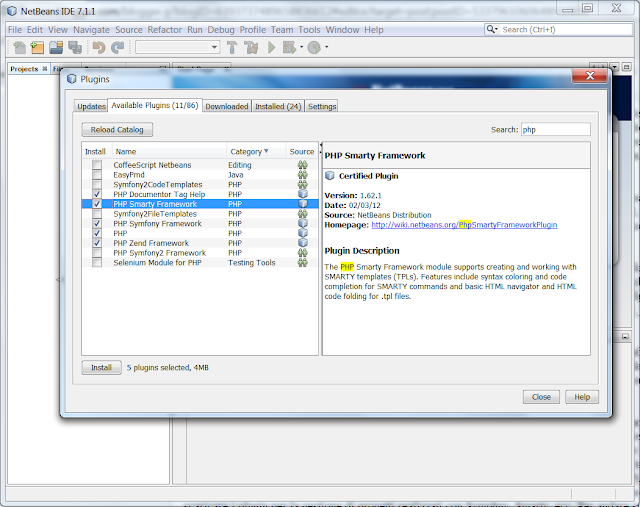Click PHP Smarty Framework source cube icon
The width and height of the screenshot is (640, 507).
[x=302, y=204]
